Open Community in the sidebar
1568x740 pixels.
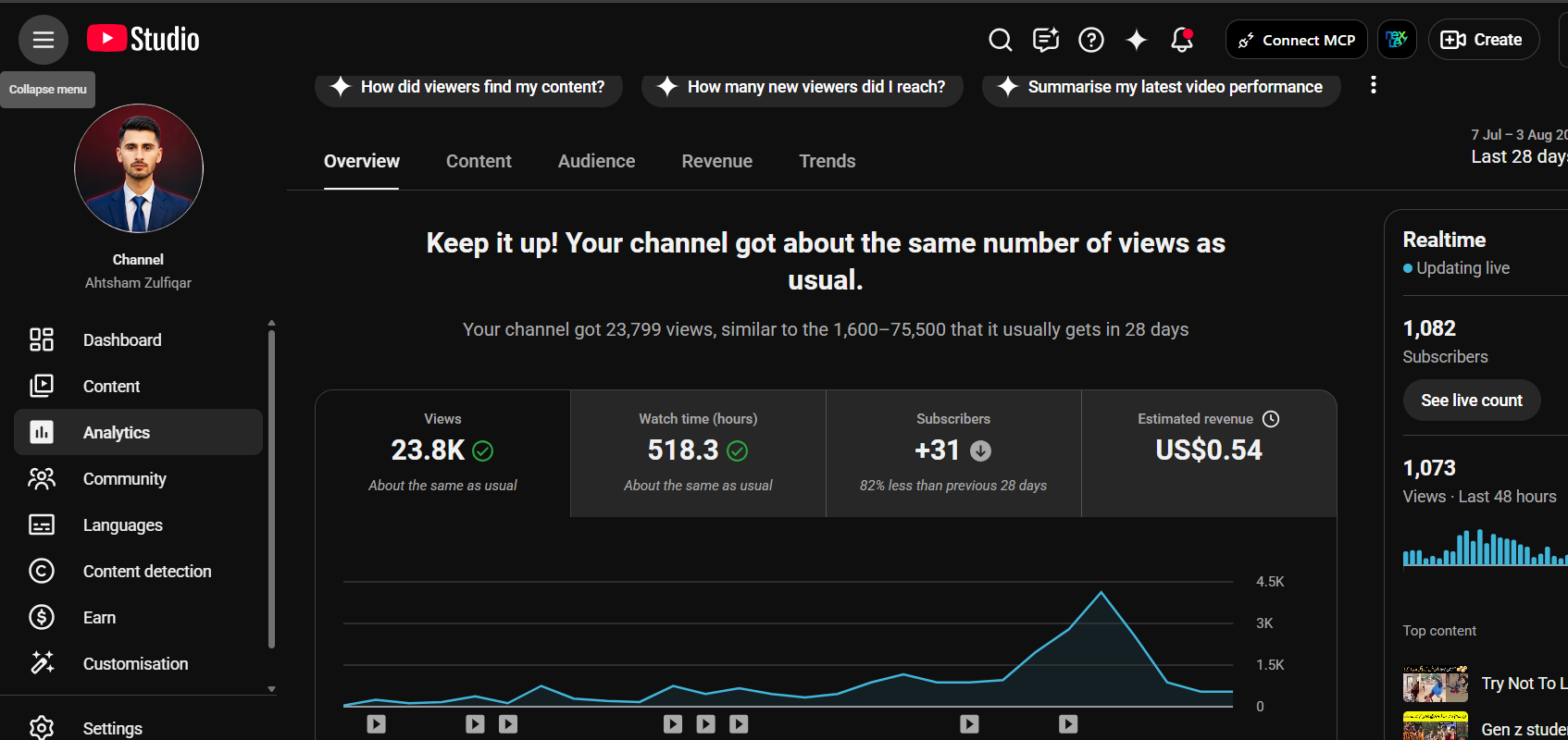(139, 478)
